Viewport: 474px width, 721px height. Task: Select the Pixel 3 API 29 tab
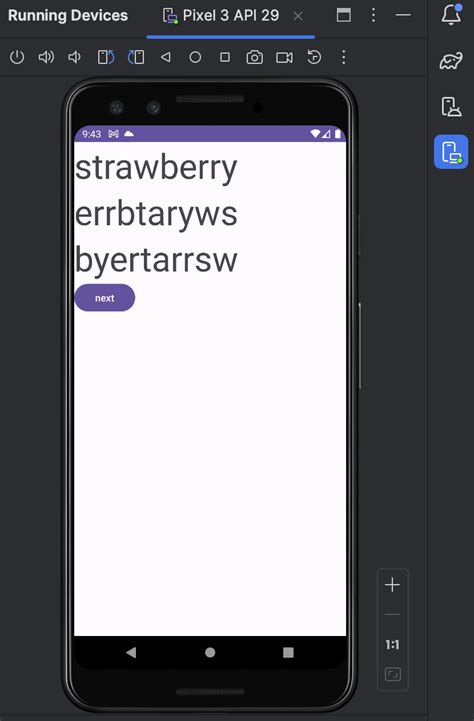[x=222, y=16]
